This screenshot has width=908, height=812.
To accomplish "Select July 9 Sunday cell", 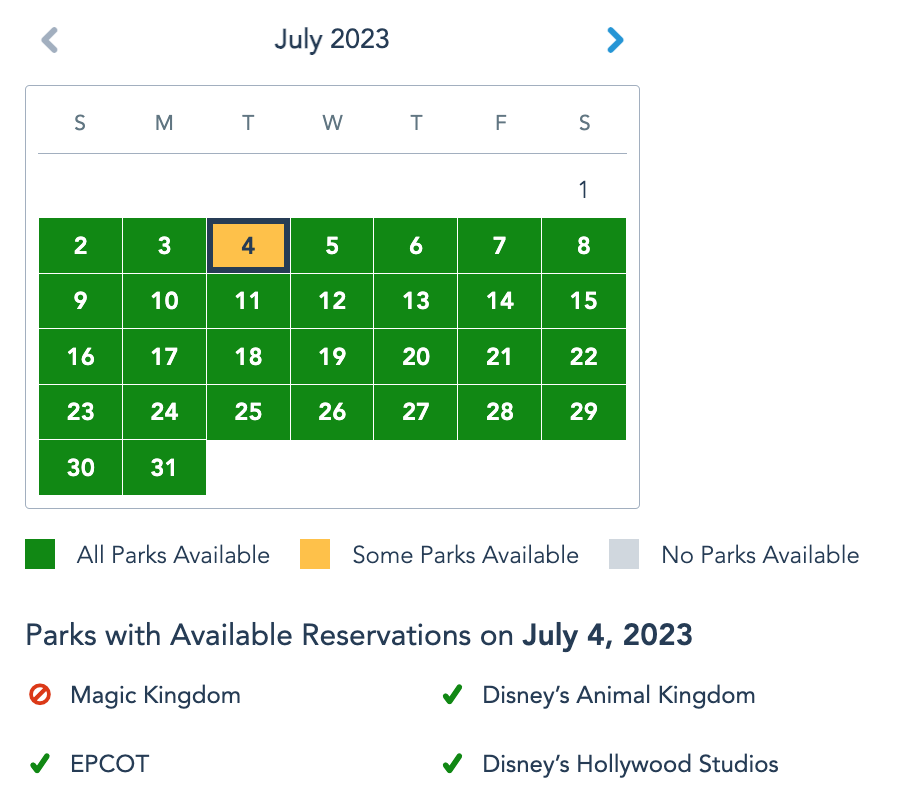I will point(80,301).
